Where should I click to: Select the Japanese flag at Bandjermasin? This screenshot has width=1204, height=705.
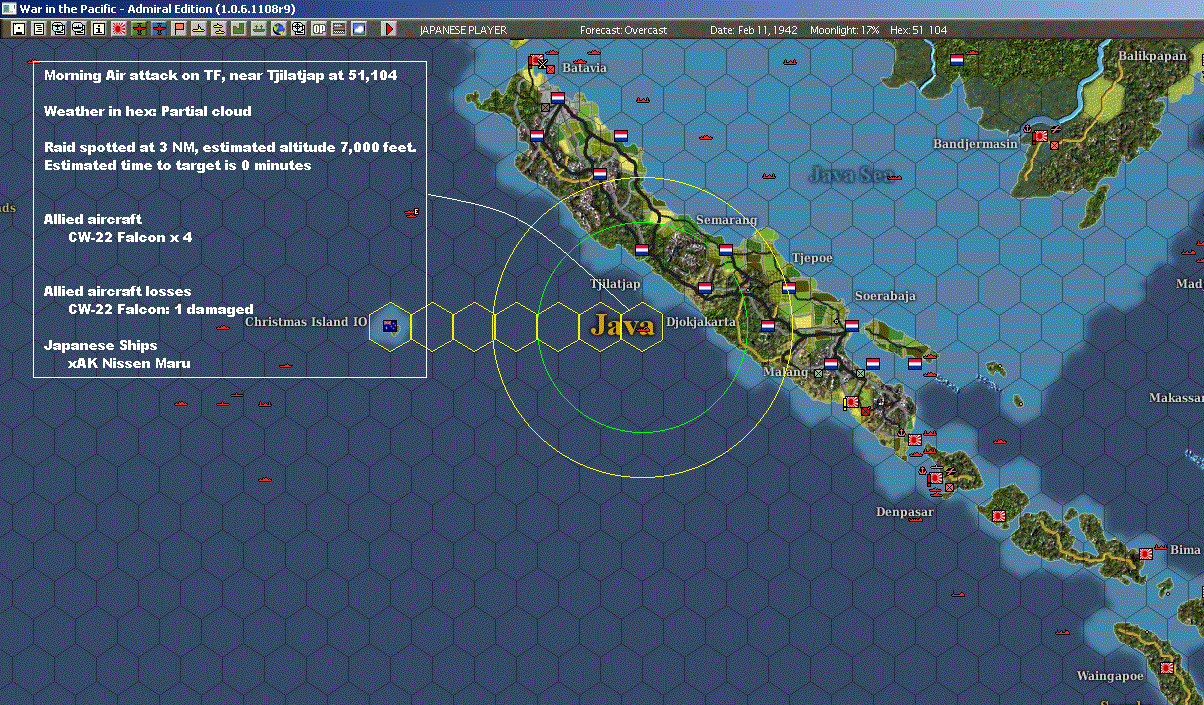pyautogui.click(x=1041, y=135)
